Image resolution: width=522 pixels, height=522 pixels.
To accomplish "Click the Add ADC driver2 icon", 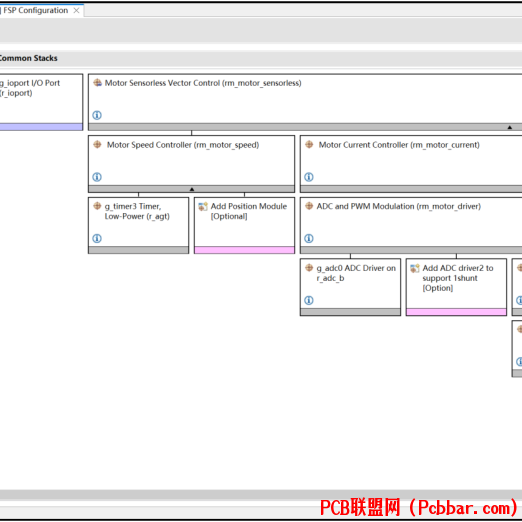I will pyautogui.click(x=415, y=268).
